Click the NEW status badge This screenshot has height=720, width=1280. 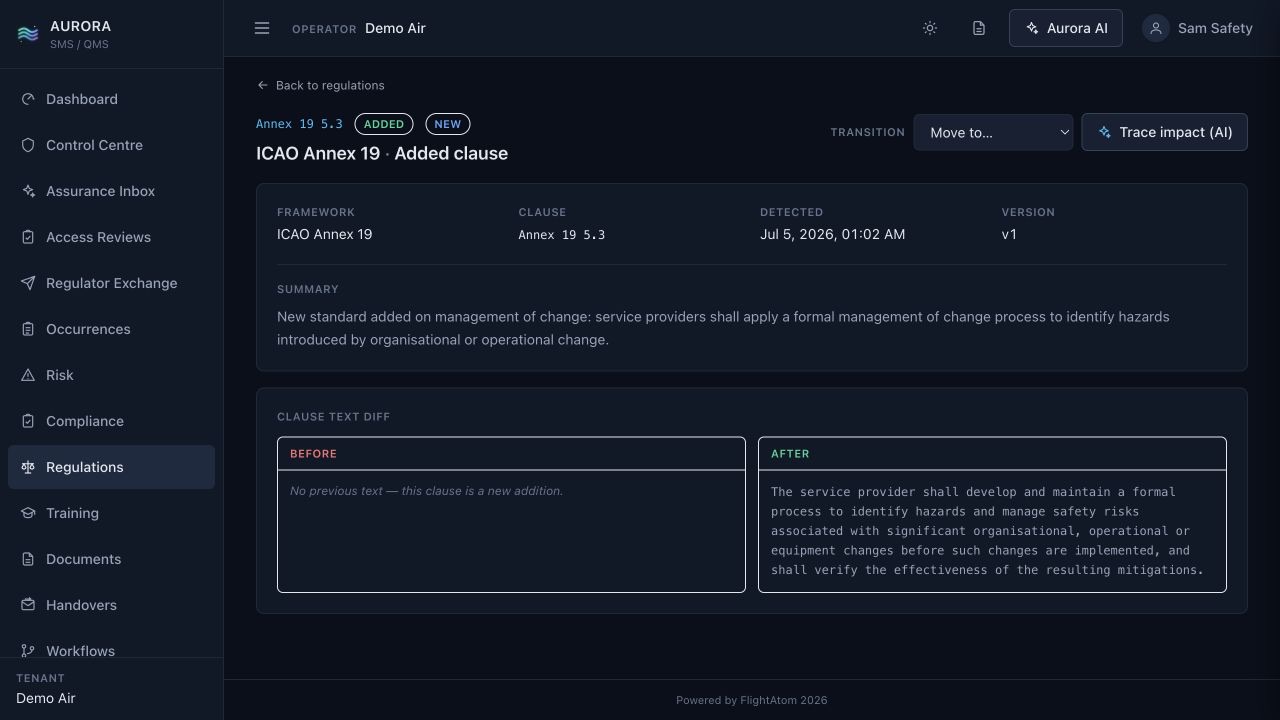click(448, 124)
